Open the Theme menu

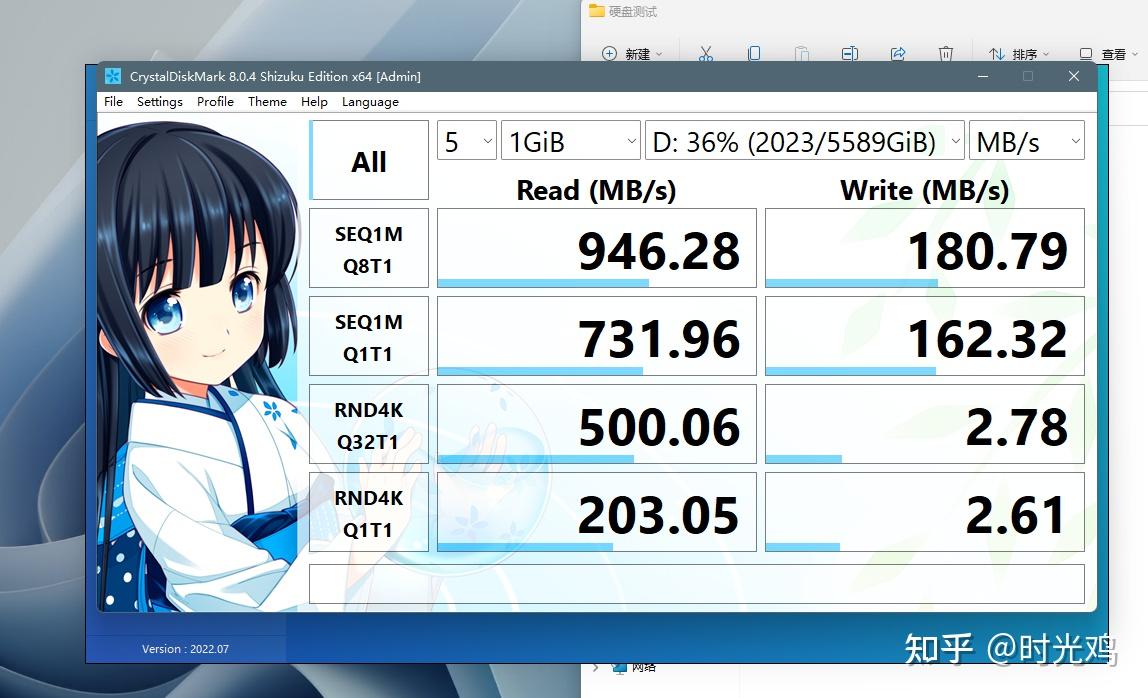tap(266, 101)
